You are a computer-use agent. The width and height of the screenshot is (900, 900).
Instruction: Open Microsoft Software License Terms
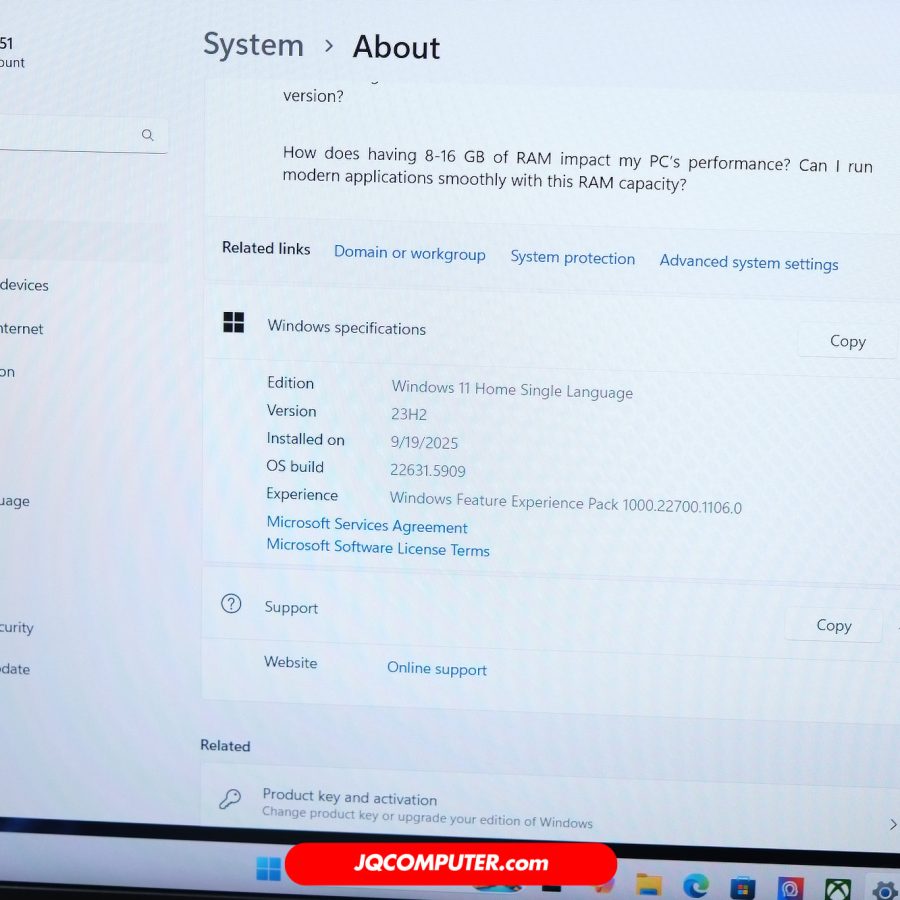(x=378, y=548)
